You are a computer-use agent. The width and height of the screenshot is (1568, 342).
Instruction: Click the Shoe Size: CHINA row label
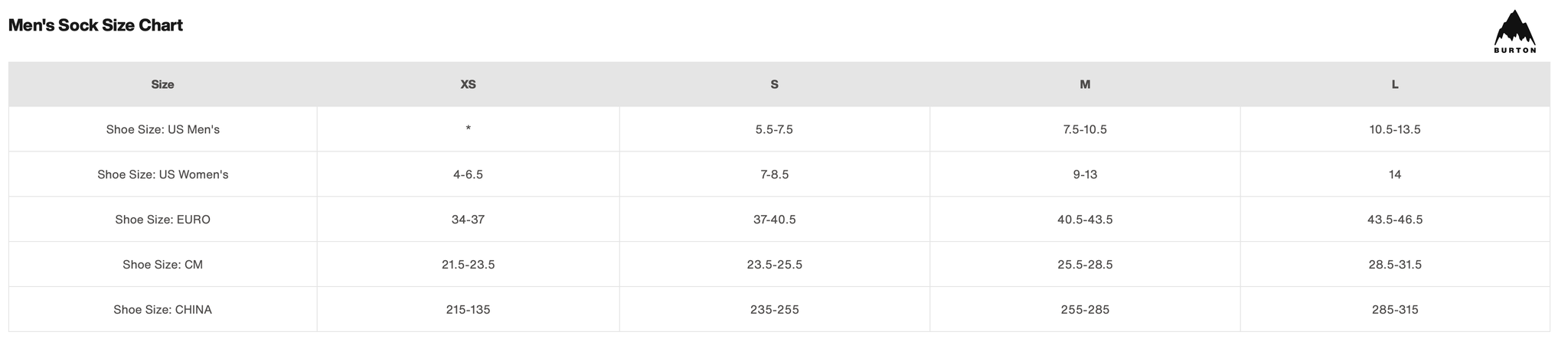click(162, 311)
